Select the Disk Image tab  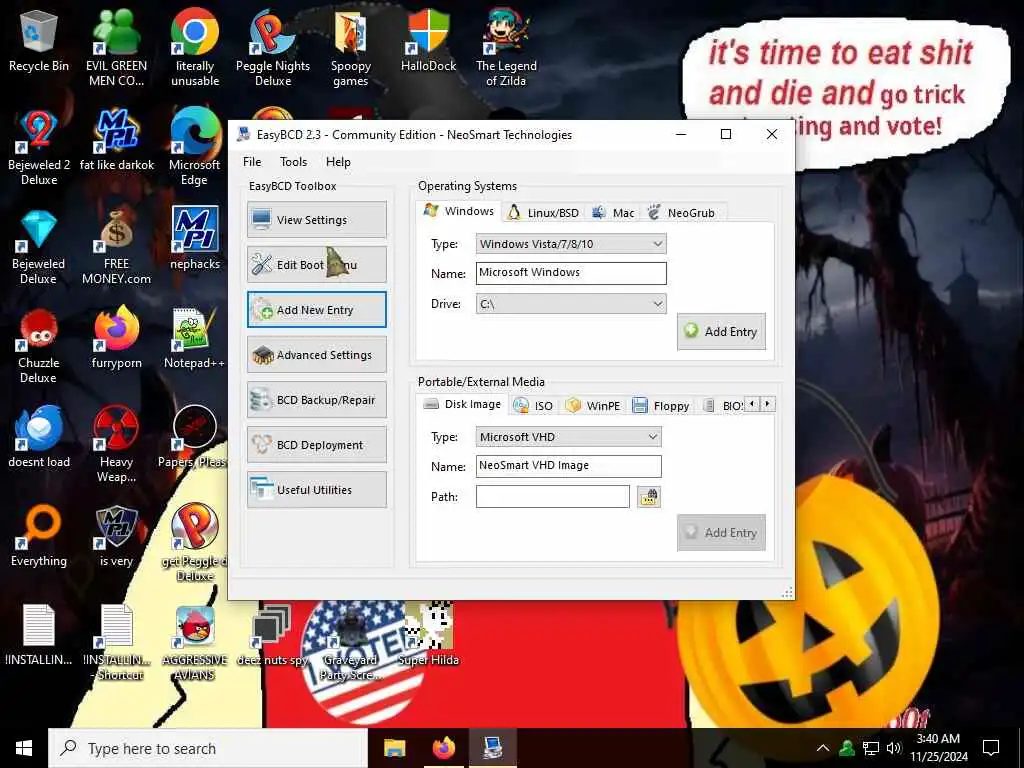[x=462, y=404]
